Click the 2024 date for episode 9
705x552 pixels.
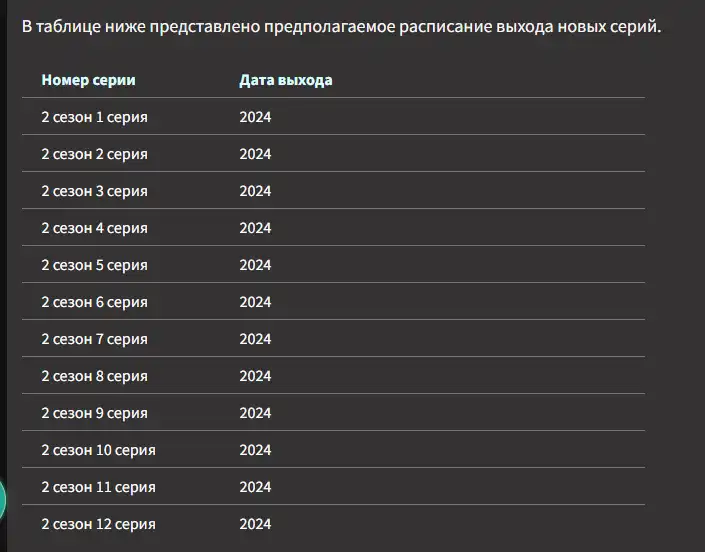tap(255, 413)
